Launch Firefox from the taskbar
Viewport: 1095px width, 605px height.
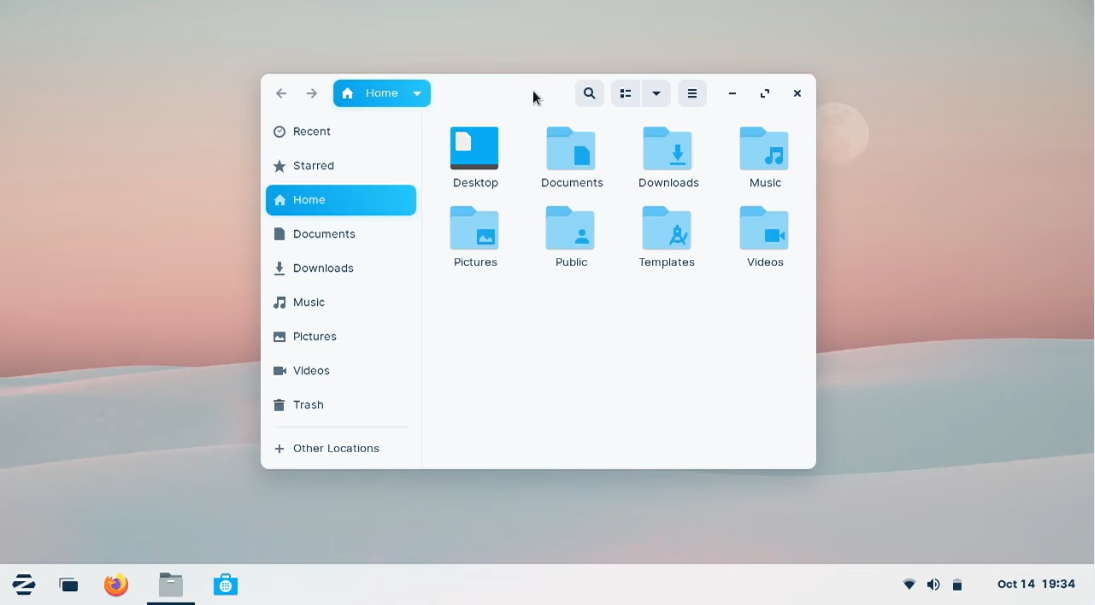click(x=117, y=585)
